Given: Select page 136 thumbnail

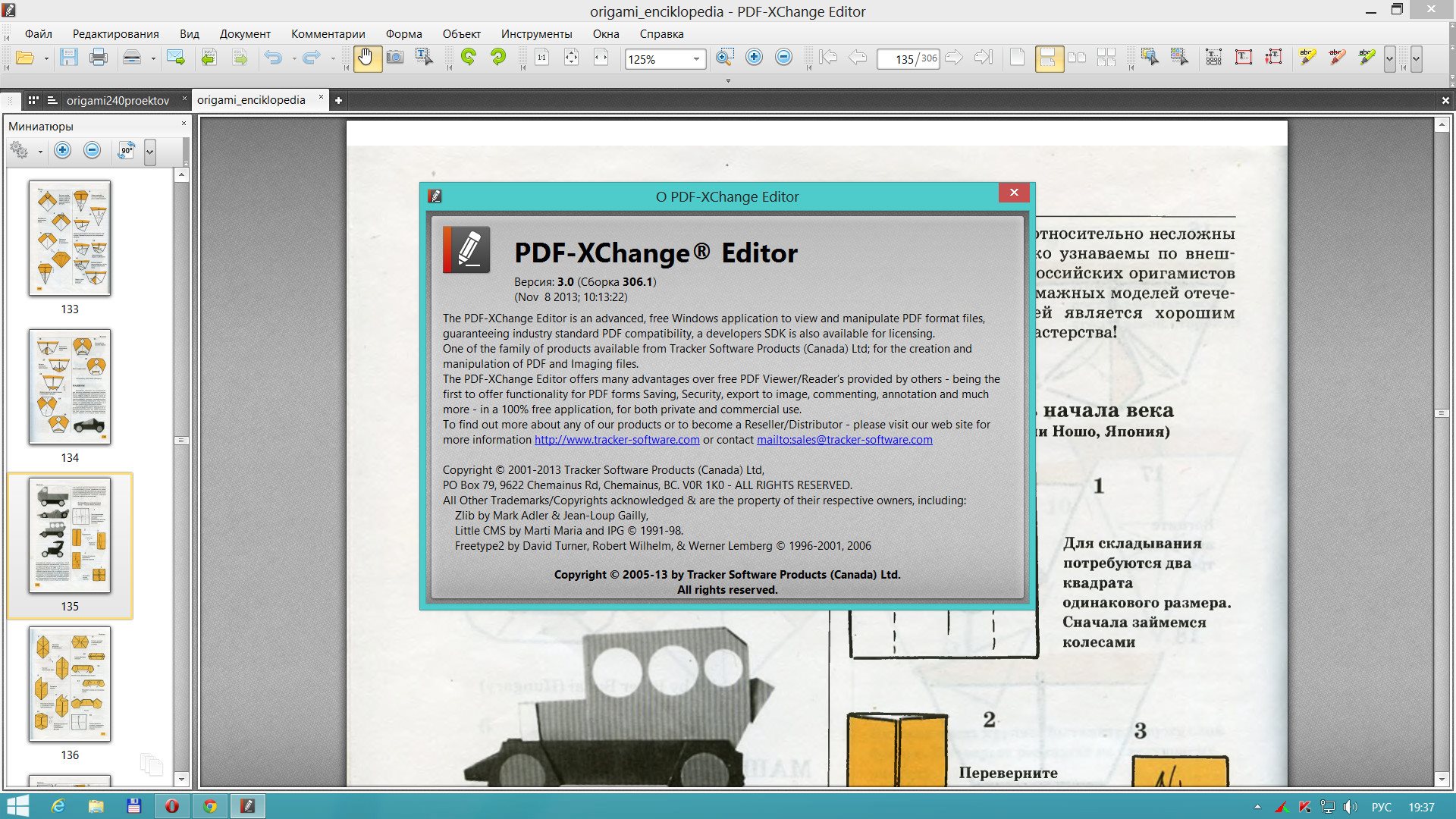Looking at the screenshot, I should click(70, 684).
